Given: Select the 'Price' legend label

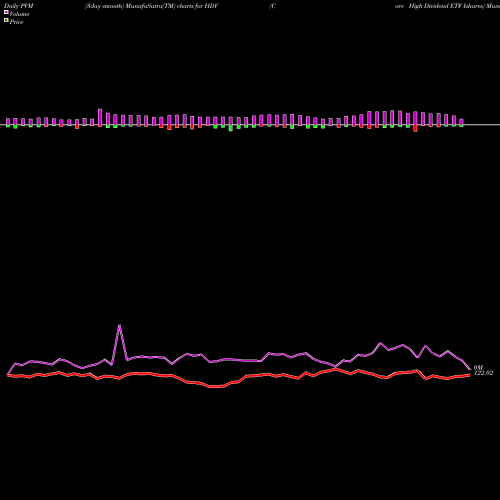Looking at the screenshot, I should [x=16, y=22].
